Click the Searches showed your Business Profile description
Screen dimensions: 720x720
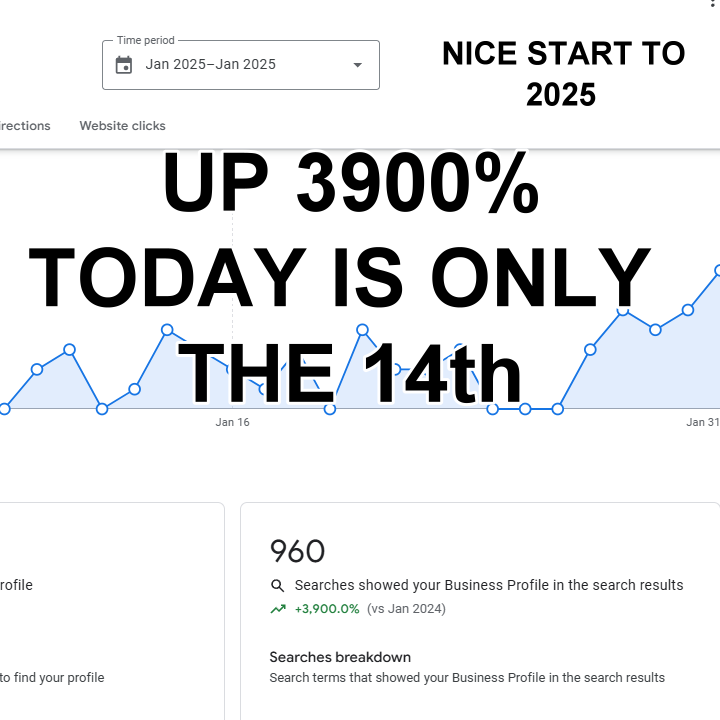pyautogui.click(x=489, y=585)
